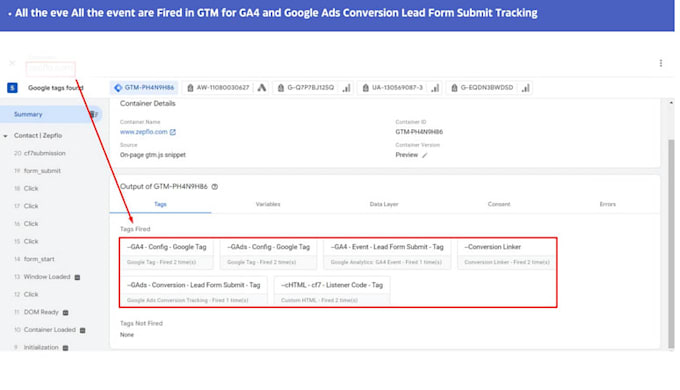Click the Google Ads icon beside AW-11080030627
680x390 pixels.
point(262,88)
